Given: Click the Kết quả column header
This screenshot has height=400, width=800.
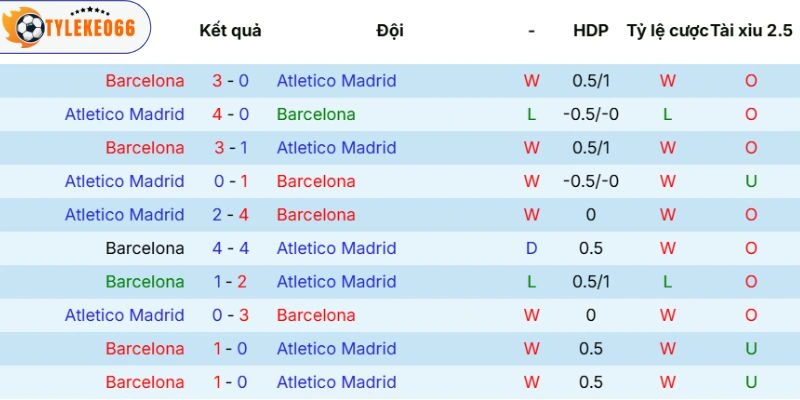Looking at the screenshot, I should (230, 30).
